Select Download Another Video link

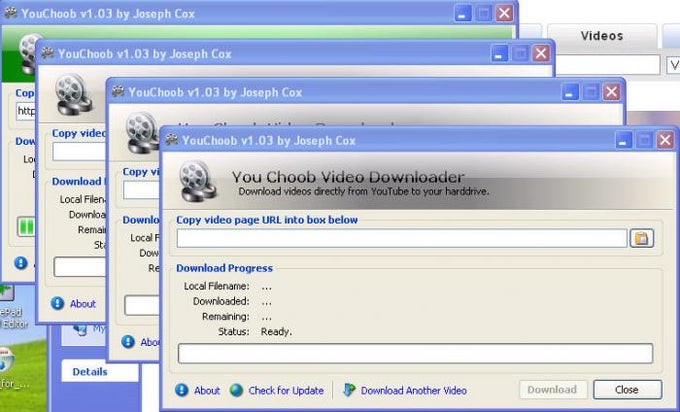(414, 390)
